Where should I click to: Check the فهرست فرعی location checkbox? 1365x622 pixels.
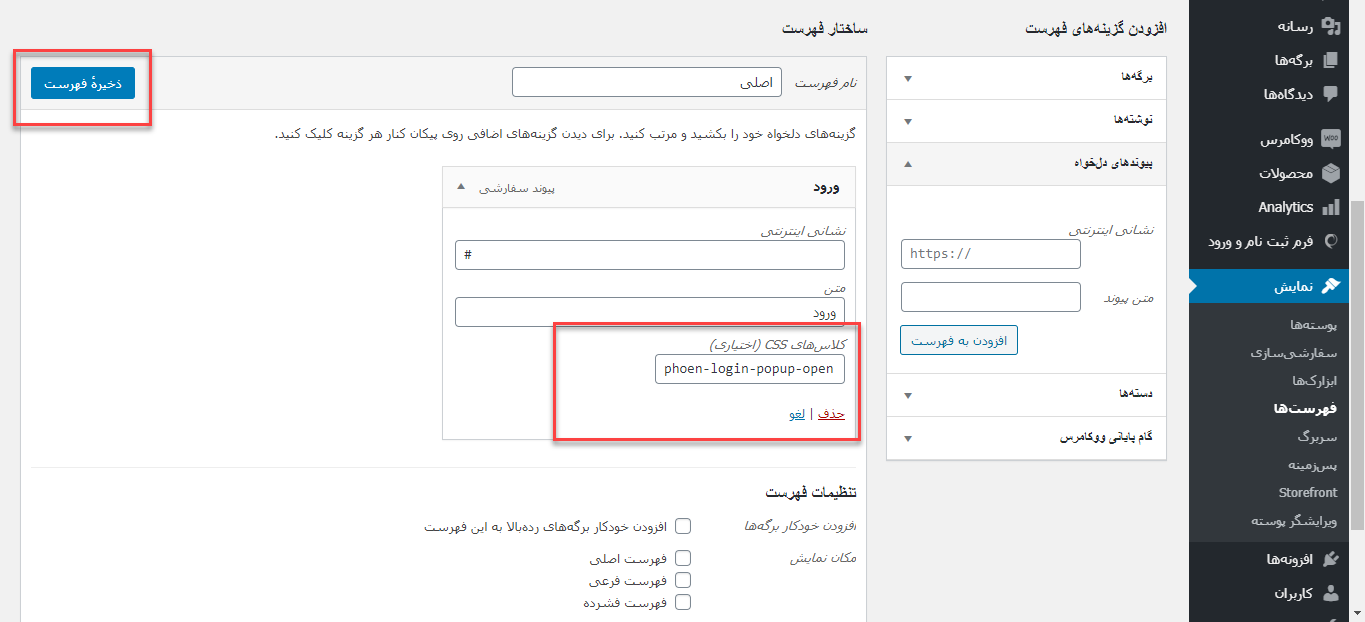683,580
